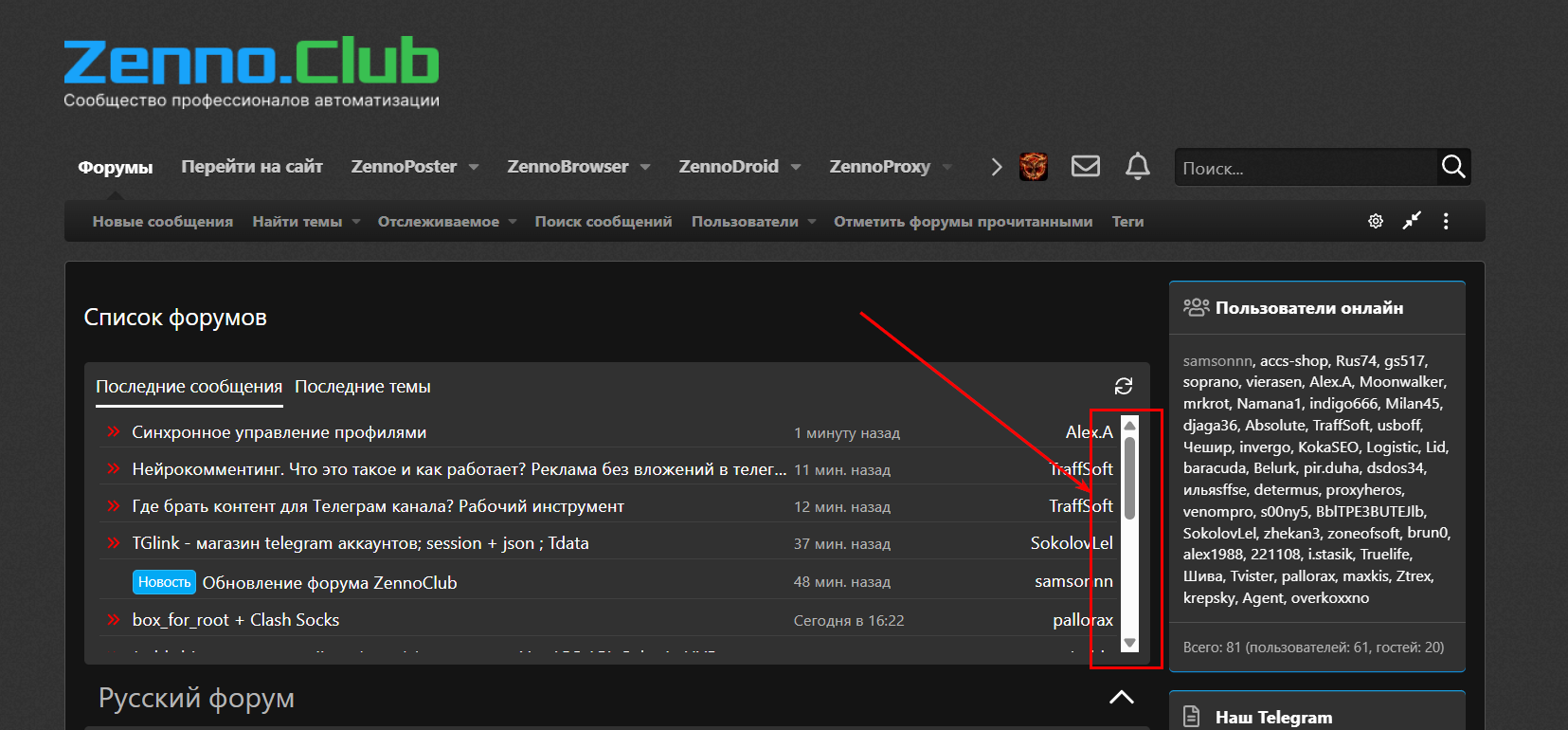Open the three-dot more options menu

tap(1446, 221)
